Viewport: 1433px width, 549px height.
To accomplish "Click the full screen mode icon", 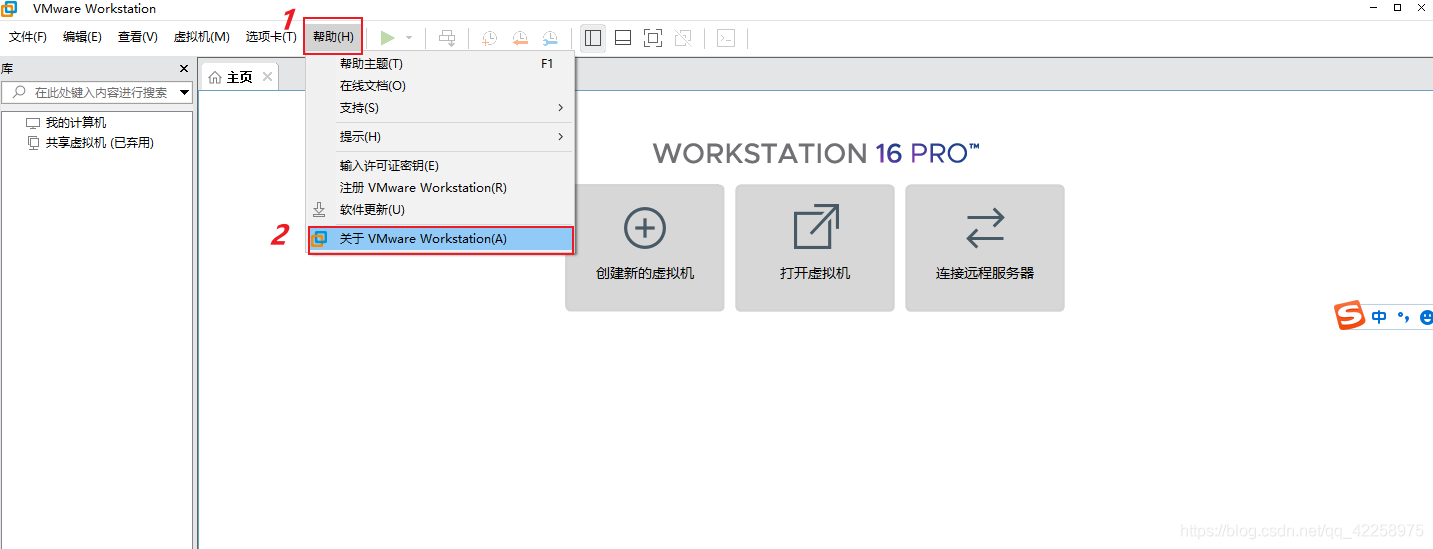I will tap(653, 38).
